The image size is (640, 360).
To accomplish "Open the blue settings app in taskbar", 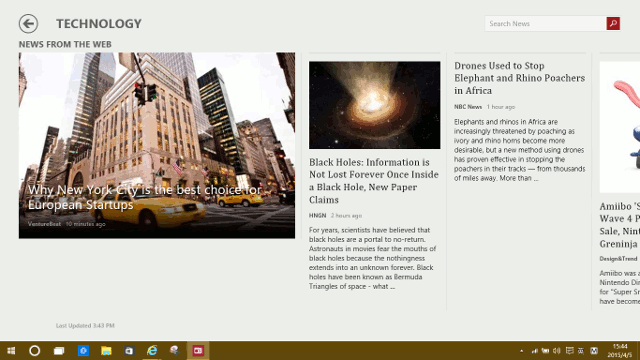I will pos(83,351).
